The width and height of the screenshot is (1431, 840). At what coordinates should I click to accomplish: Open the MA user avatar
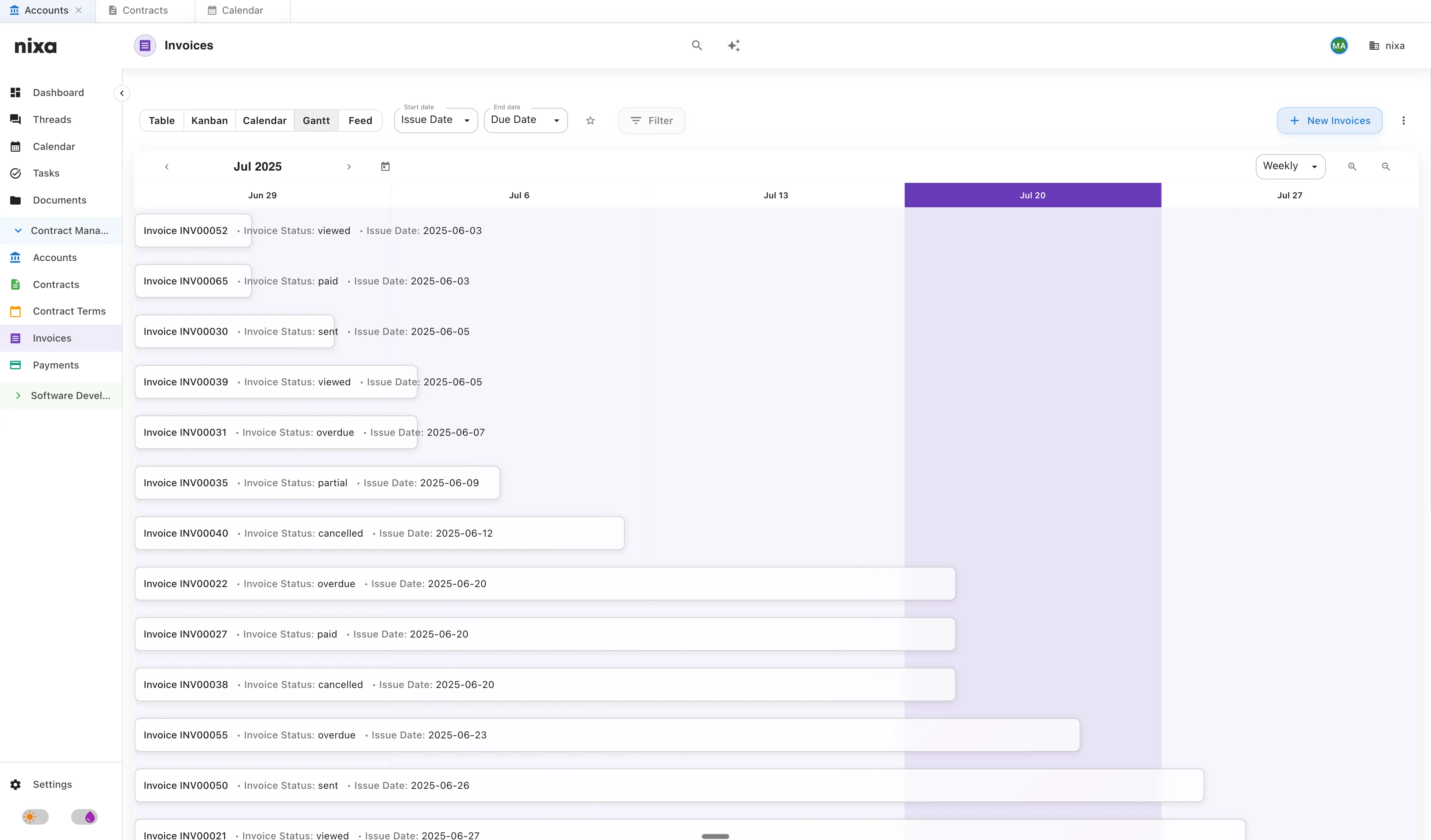point(1338,46)
